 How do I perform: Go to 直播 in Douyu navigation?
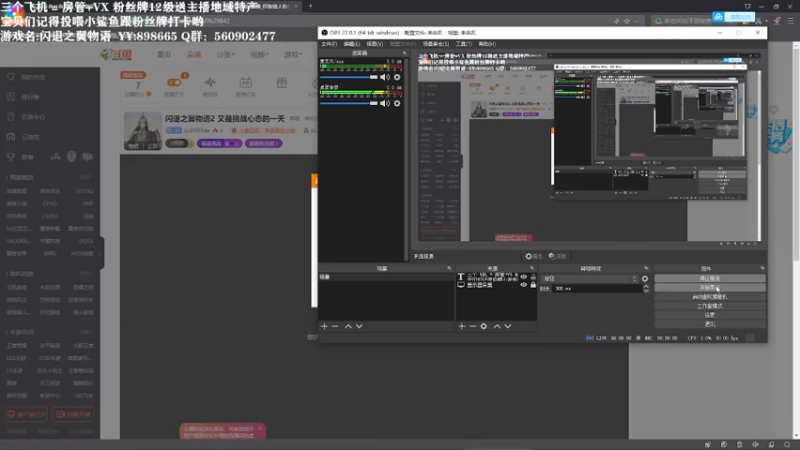click(194, 54)
